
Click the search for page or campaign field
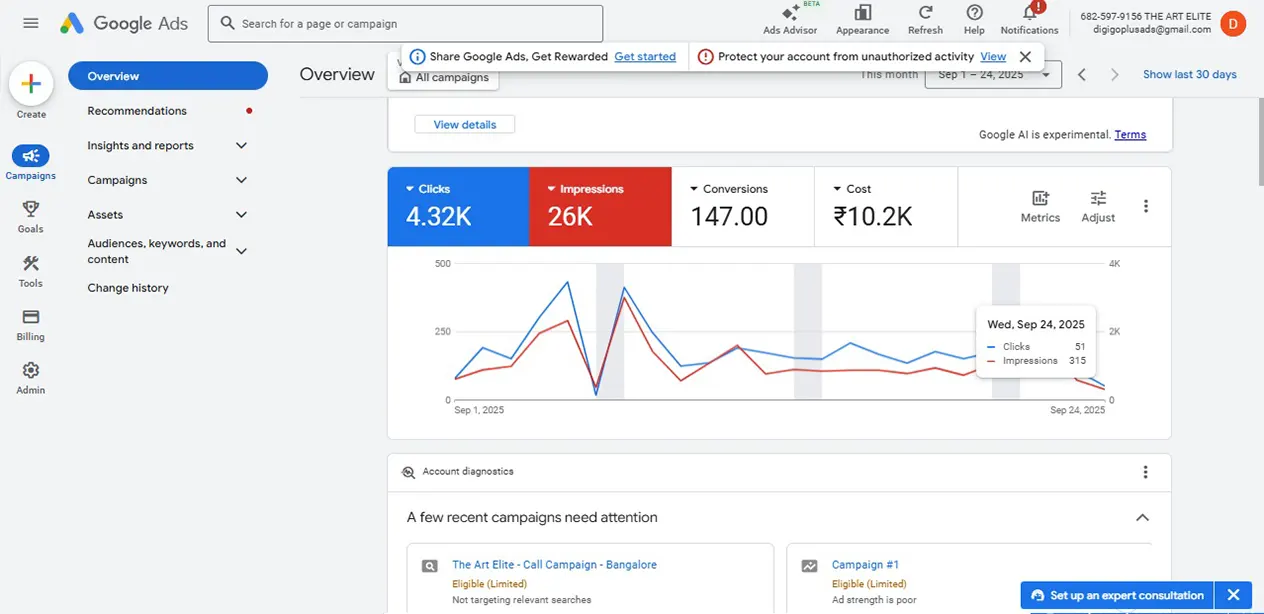(x=405, y=24)
